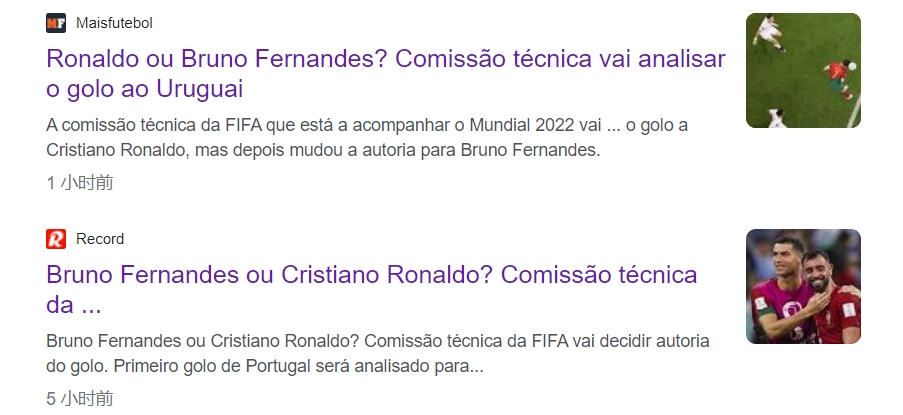Click the '5 小时前' timestamp
Screen dimensions: 903x415
click(x=79, y=398)
